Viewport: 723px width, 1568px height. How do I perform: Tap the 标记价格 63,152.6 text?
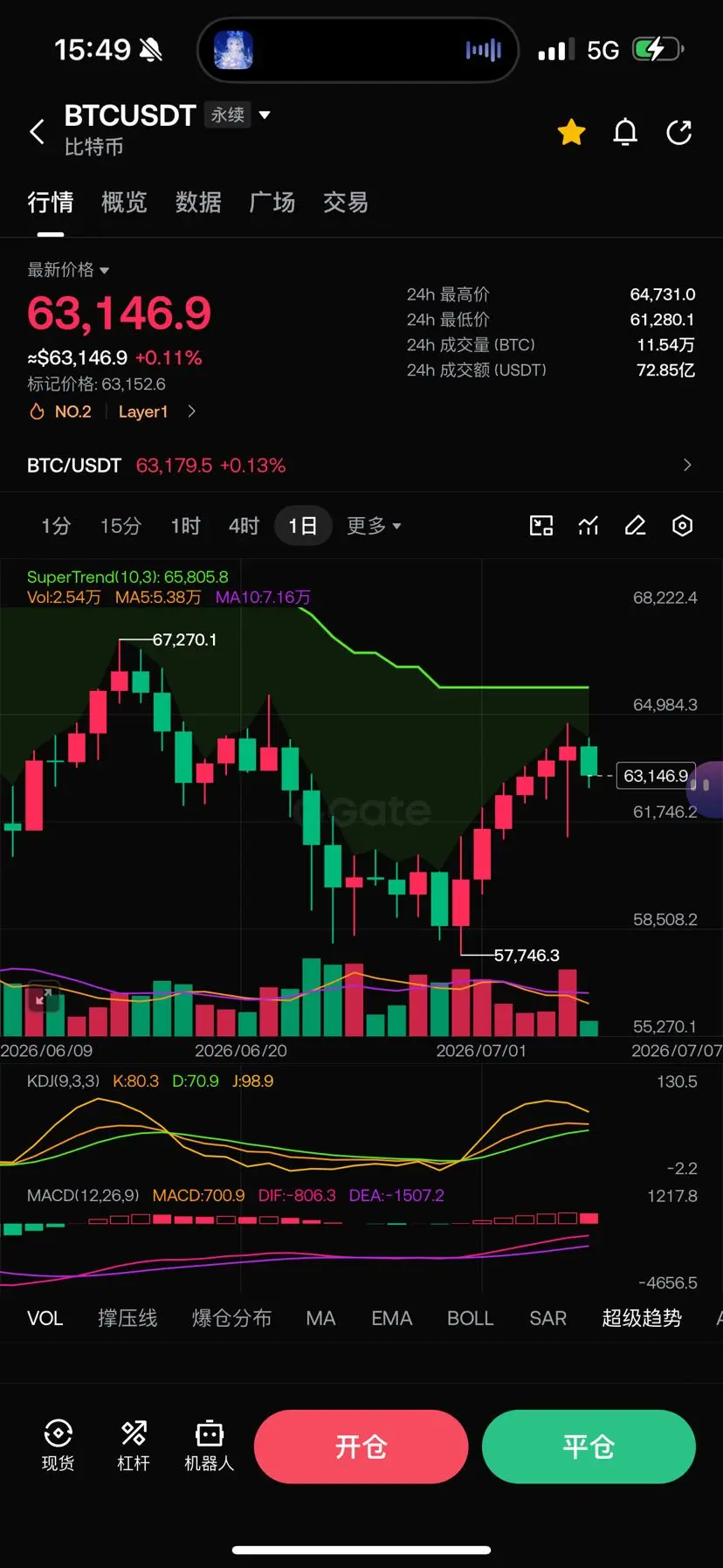(x=96, y=384)
